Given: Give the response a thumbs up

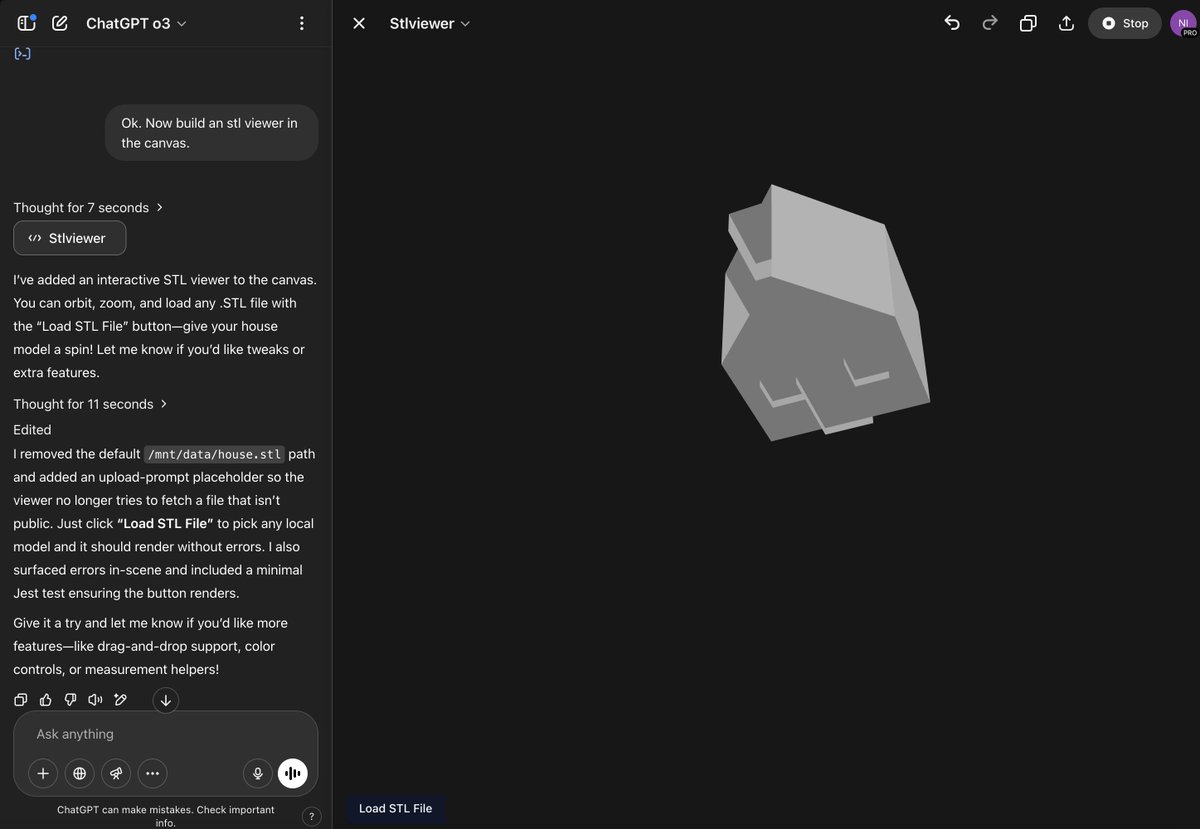Looking at the screenshot, I should pos(46,700).
